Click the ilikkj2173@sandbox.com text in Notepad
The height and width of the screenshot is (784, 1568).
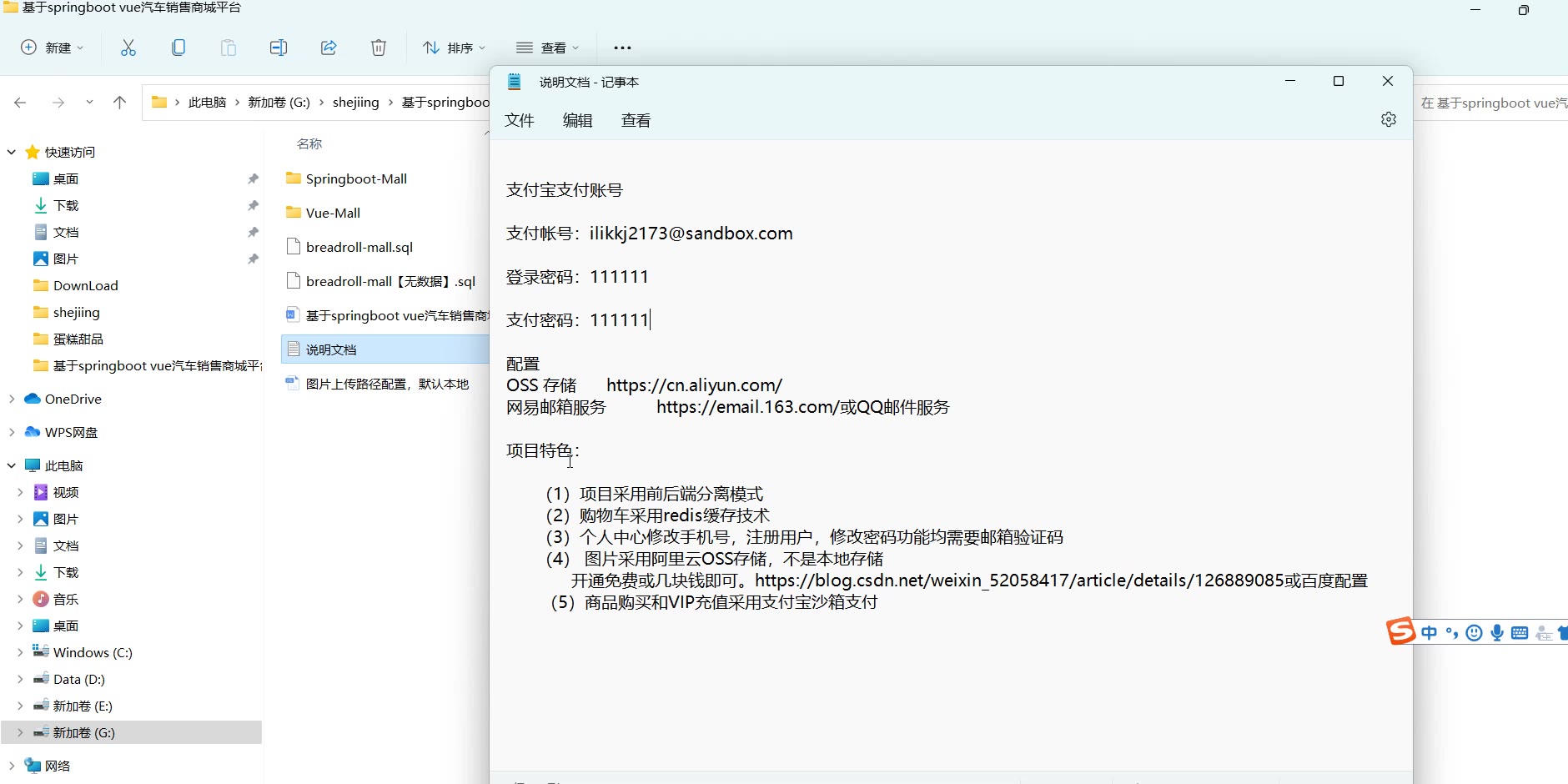click(691, 234)
